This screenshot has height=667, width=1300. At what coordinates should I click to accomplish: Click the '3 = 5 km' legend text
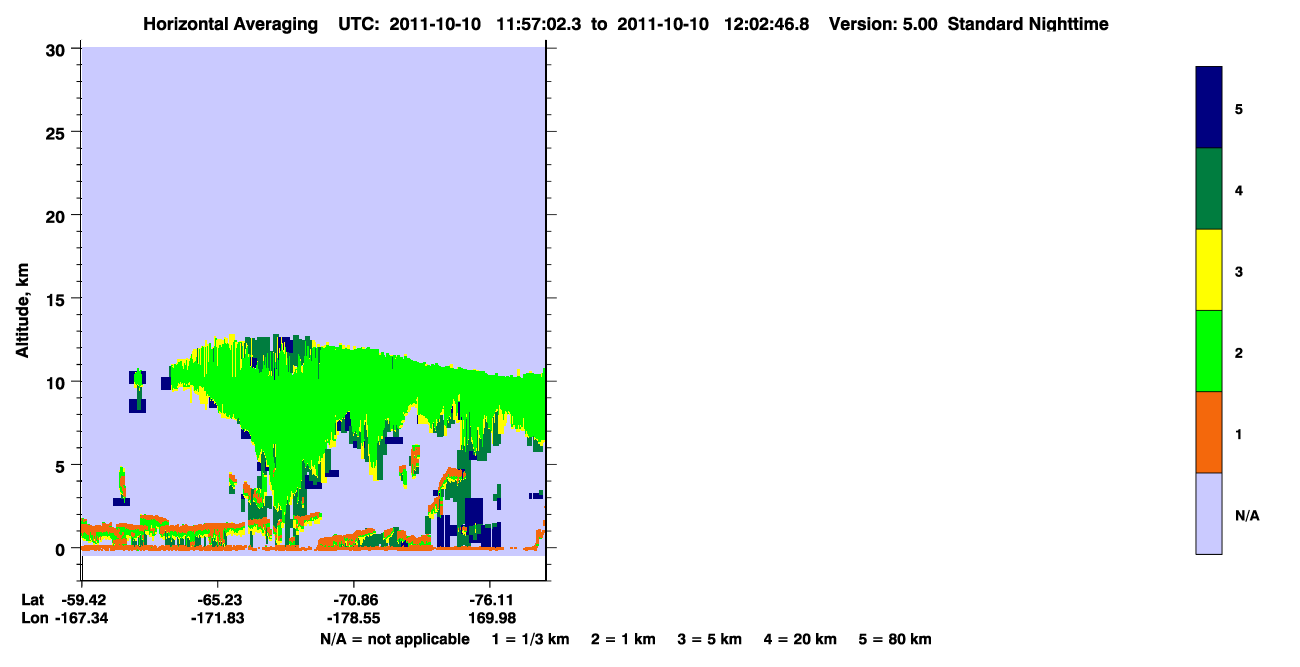tap(710, 639)
